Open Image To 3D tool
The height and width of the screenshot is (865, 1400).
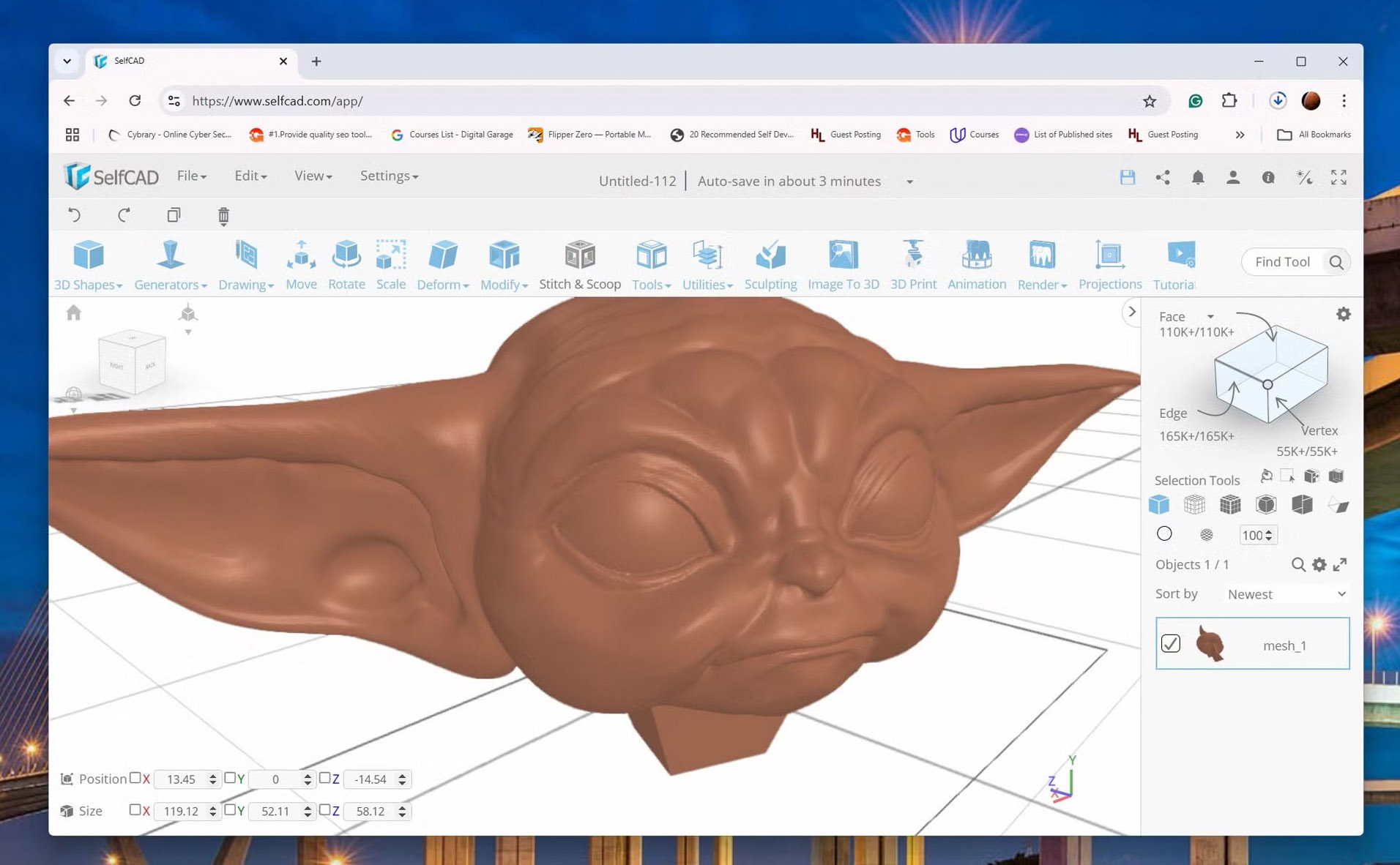click(x=844, y=265)
